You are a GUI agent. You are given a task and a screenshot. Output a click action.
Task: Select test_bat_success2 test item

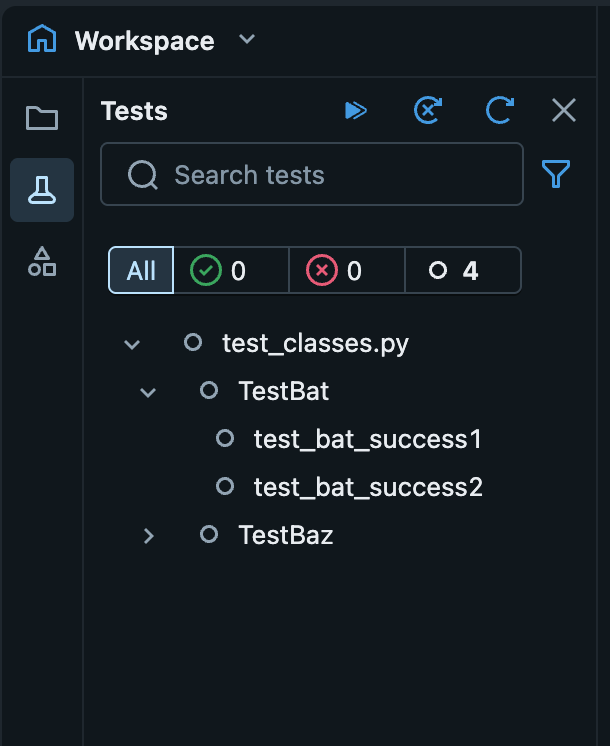(x=367, y=487)
